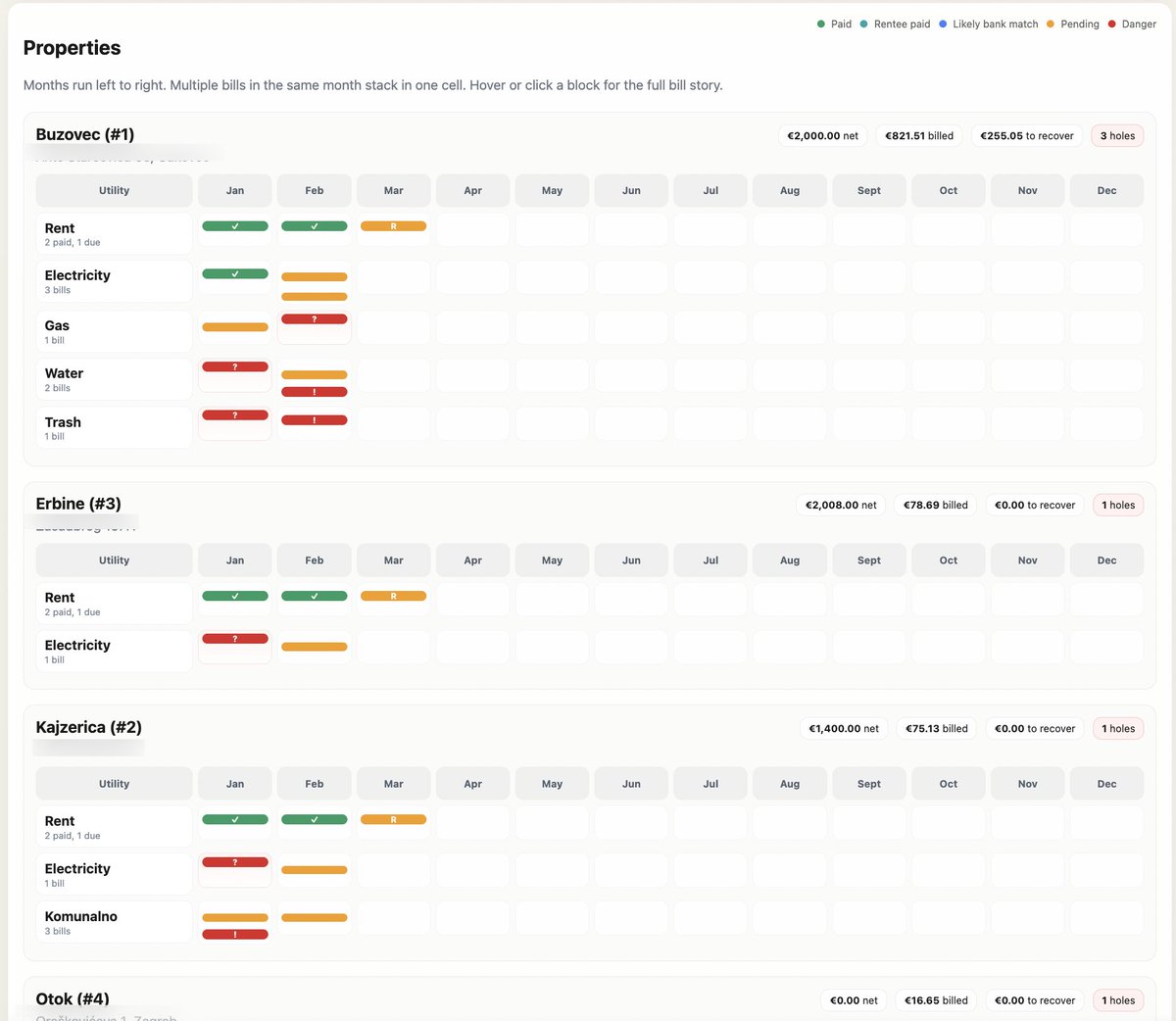This screenshot has width=1176, height=1021.
Task: Open Buzovec Water January danger block
Action: click(x=235, y=367)
